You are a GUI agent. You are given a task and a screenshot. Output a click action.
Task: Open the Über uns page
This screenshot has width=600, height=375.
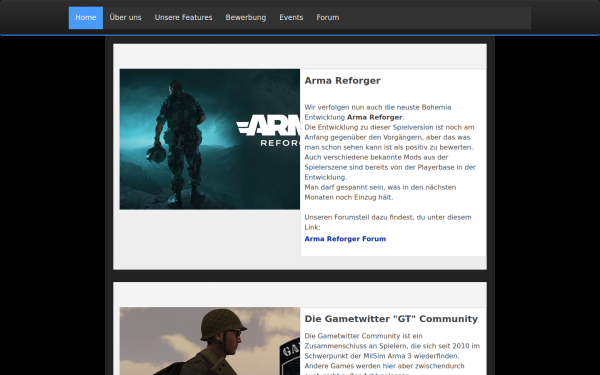pos(125,18)
